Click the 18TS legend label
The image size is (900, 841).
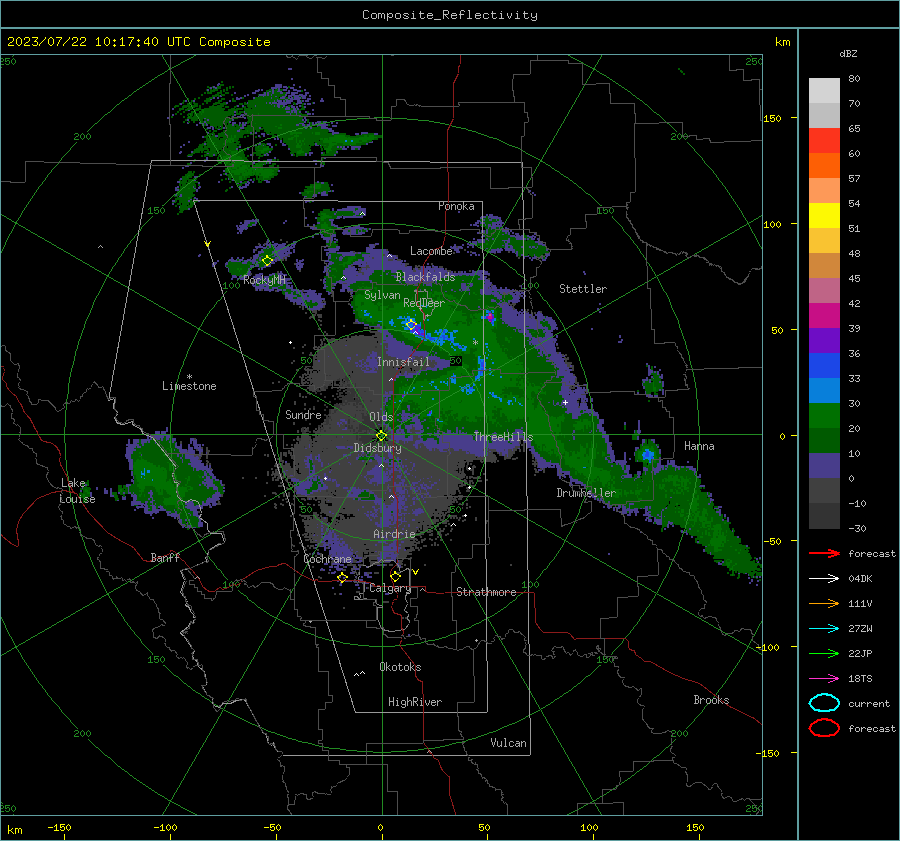860,679
